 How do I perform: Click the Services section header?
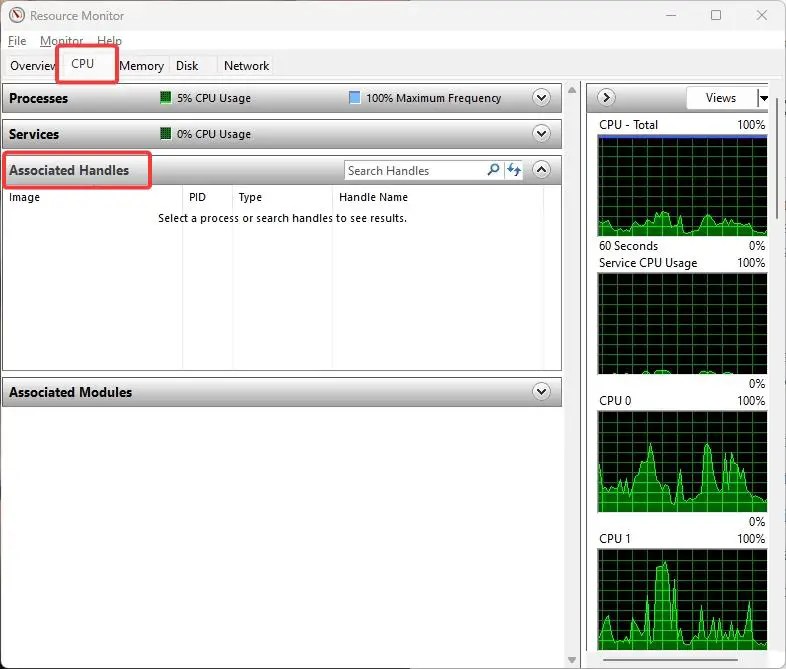pyautogui.click(x=282, y=134)
